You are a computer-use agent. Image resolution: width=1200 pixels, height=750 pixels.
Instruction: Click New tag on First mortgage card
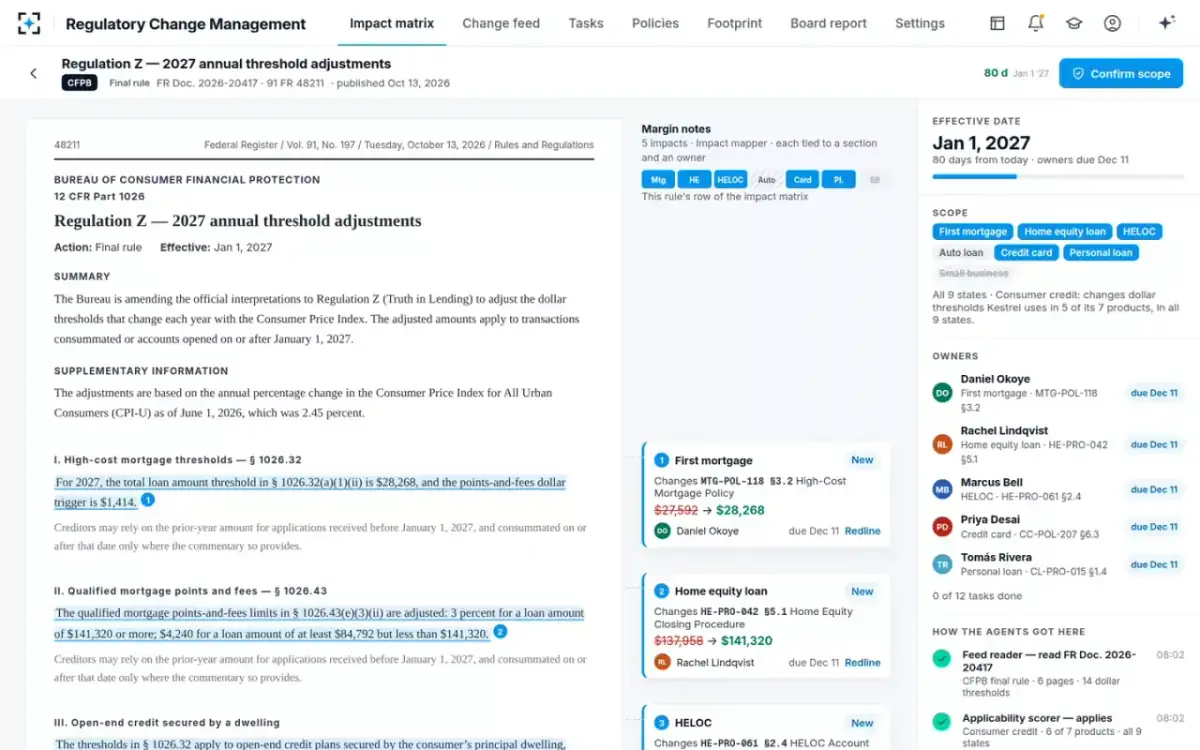click(862, 460)
